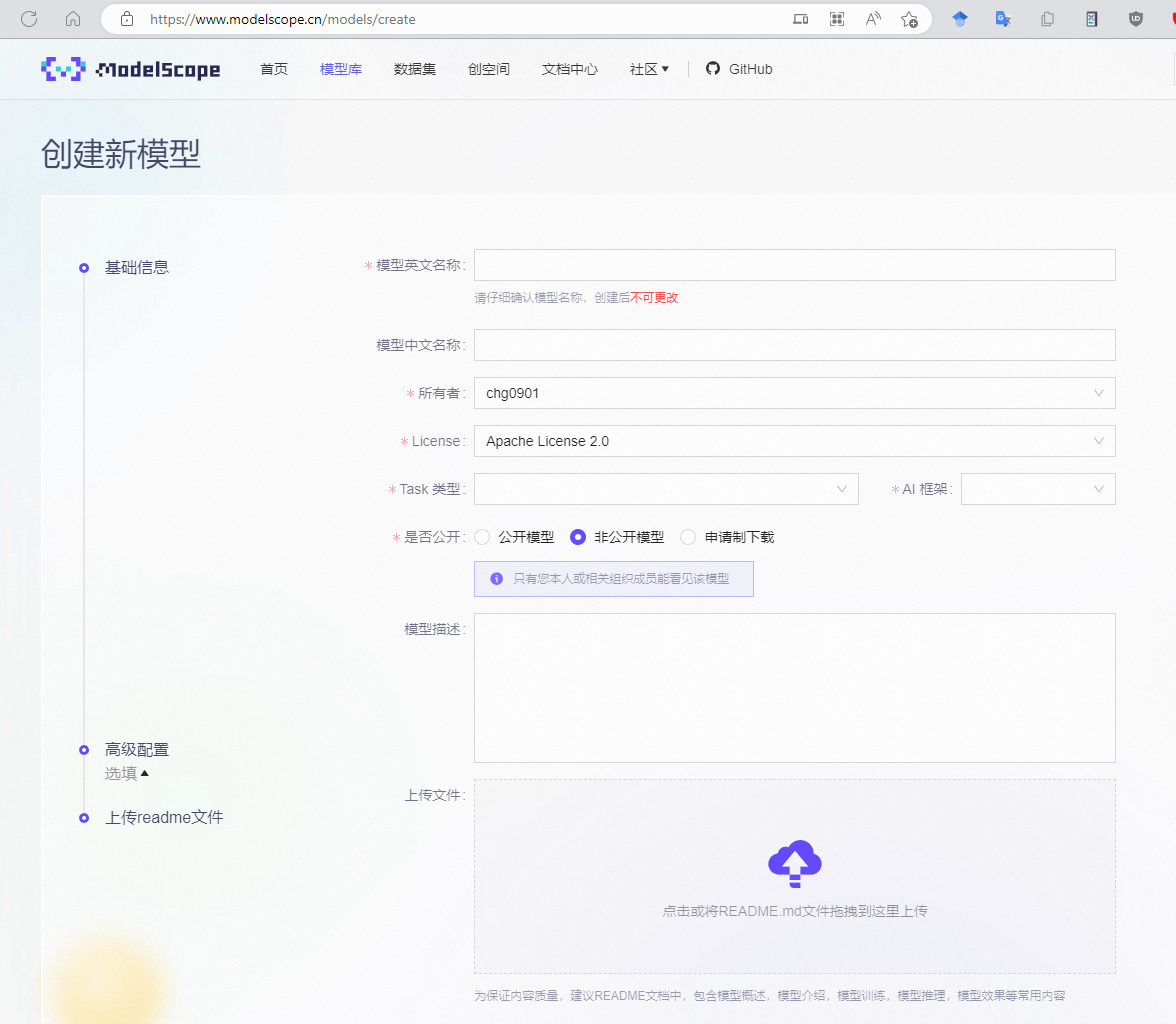The width and height of the screenshot is (1176, 1024).
Task: Expand the Task 类型 dropdown
Action: [665, 489]
